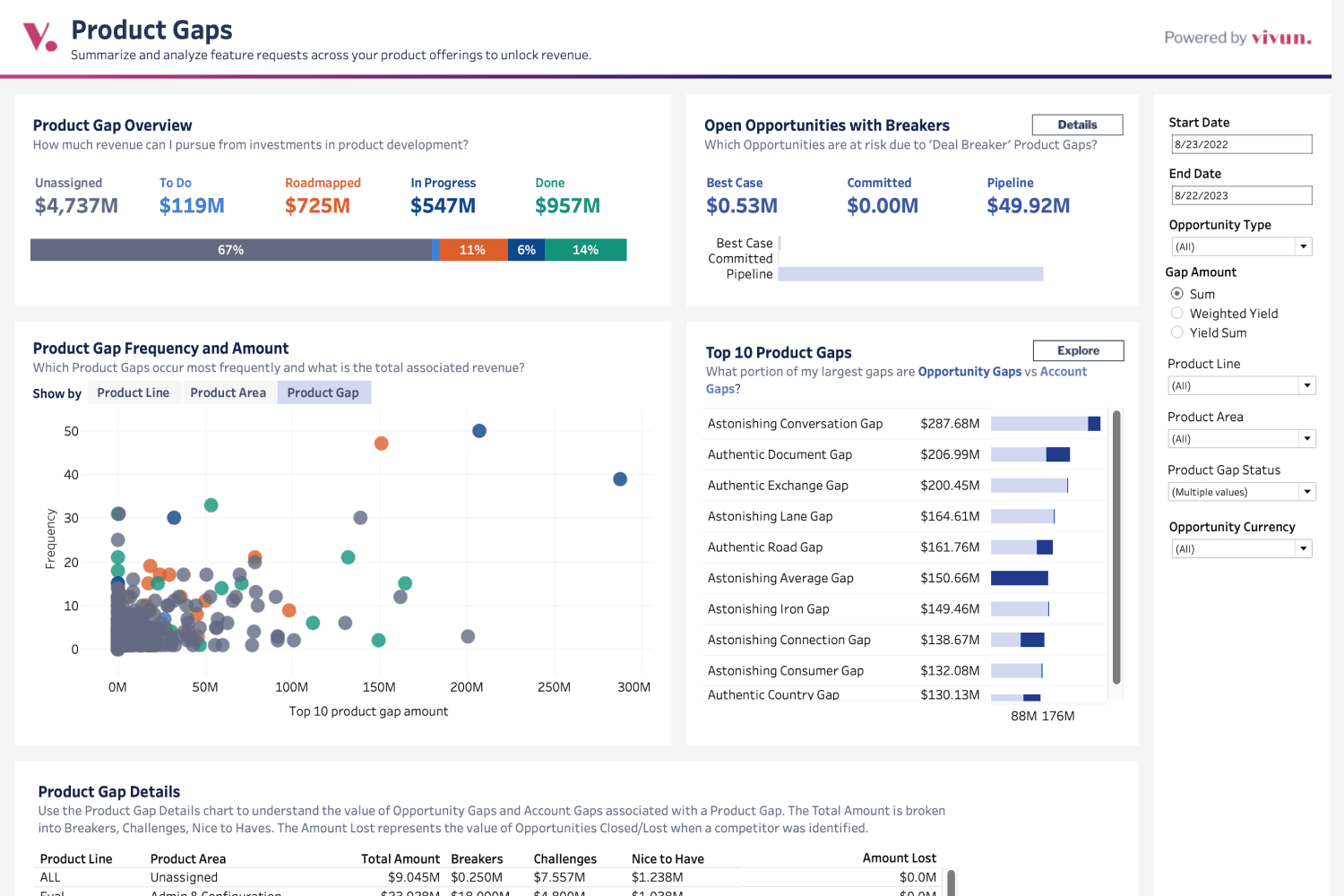Click the Astonishing Conversation Gap bar
1344x896 pixels.
pos(1046,424)
